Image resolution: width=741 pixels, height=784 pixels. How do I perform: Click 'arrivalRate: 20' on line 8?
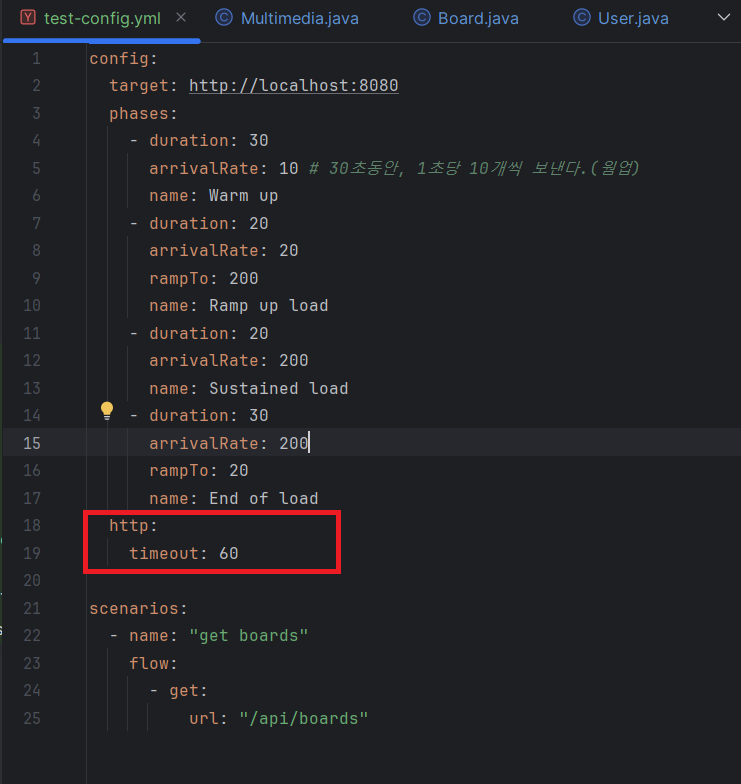224,250
